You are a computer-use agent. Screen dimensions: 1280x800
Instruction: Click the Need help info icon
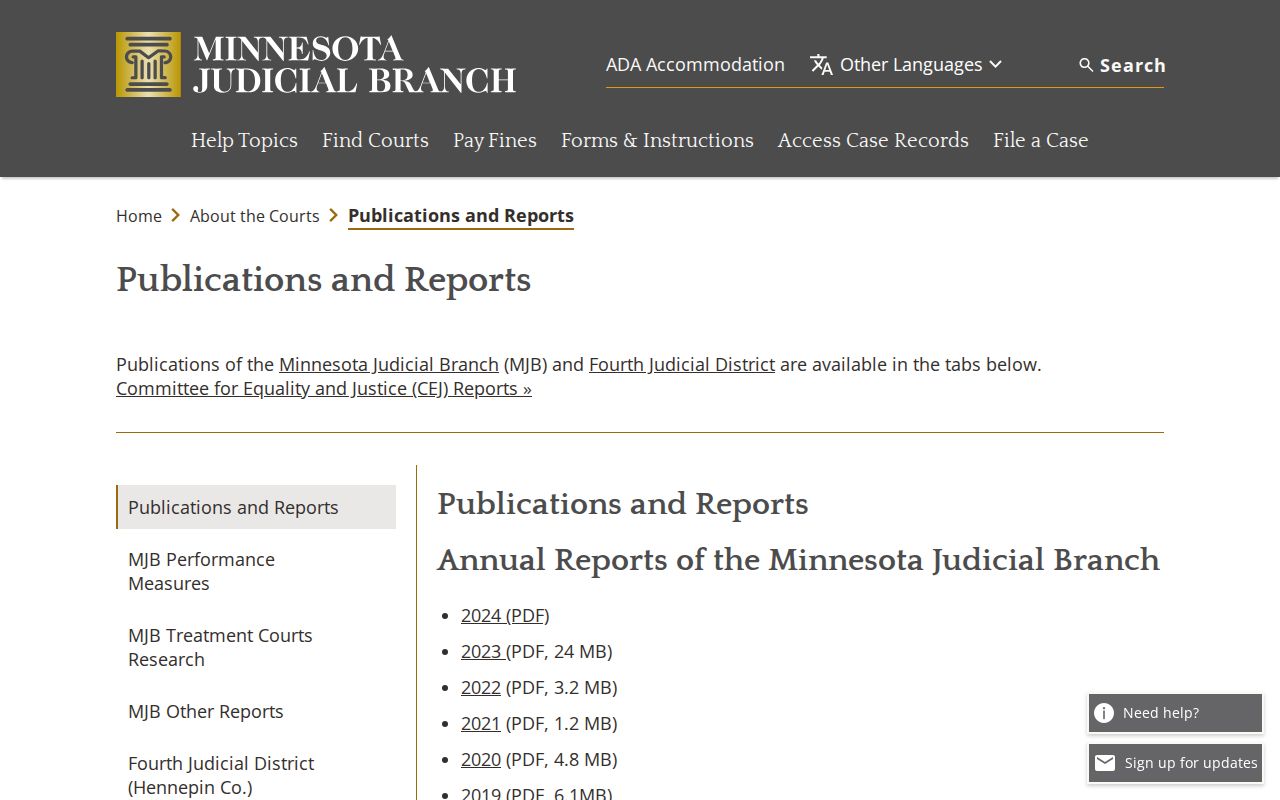[1104, 713]
